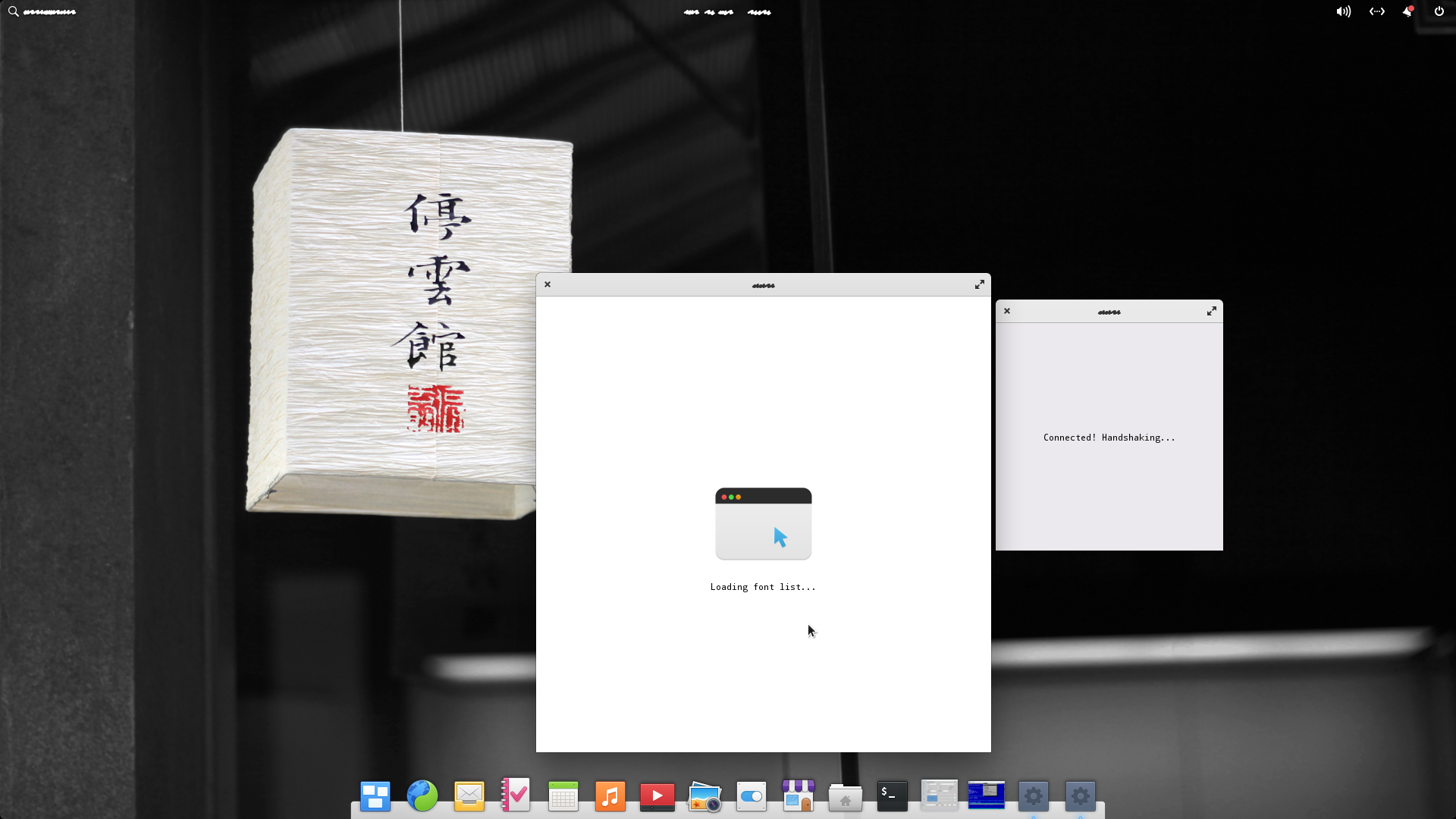Image resolution: width=1456 pixels, height=819 pixels.
Task: Open the Videos player app
Action: (x=657, y=796)
